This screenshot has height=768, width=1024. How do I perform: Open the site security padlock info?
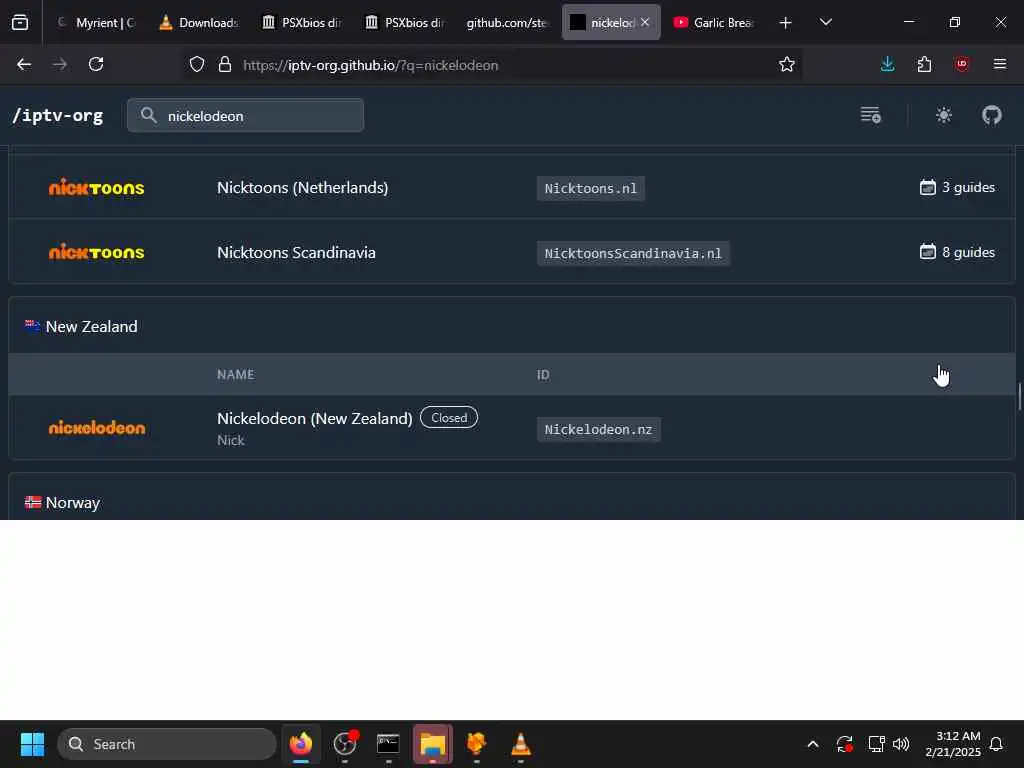point(225,65)
